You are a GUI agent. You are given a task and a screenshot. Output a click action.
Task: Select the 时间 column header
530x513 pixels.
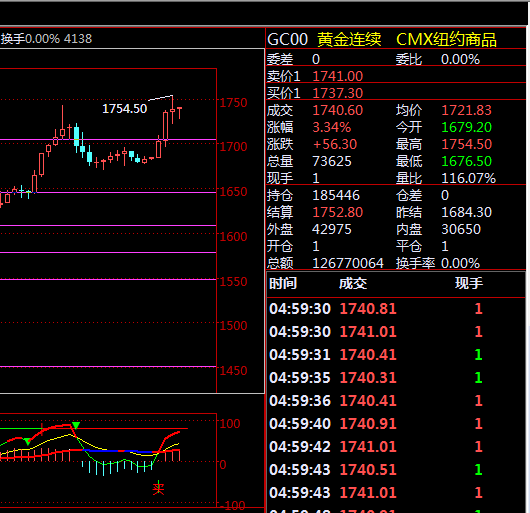tap(283, 283)
